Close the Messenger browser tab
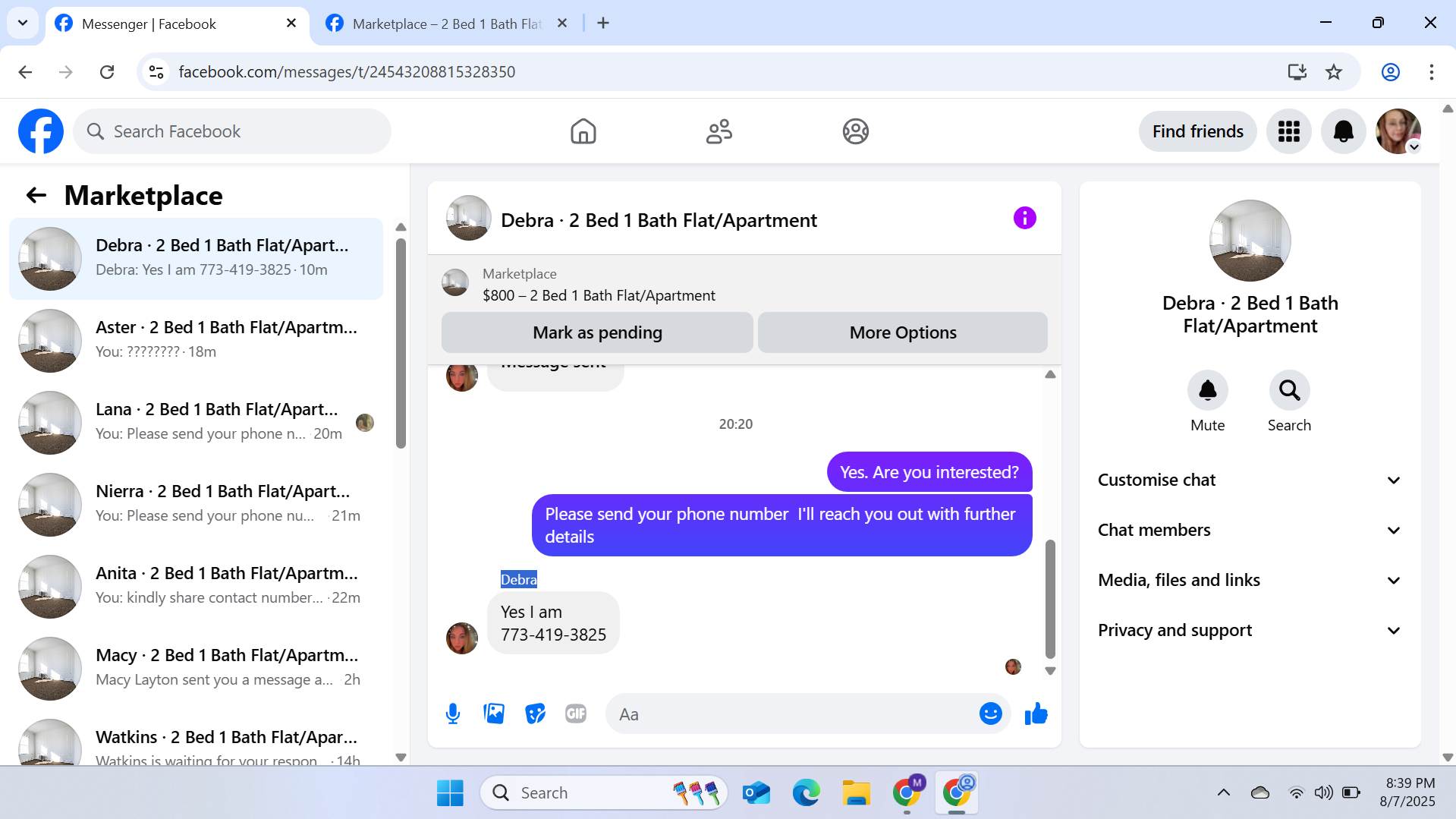Screen dimensions: 1456x819 pos(291,24)
